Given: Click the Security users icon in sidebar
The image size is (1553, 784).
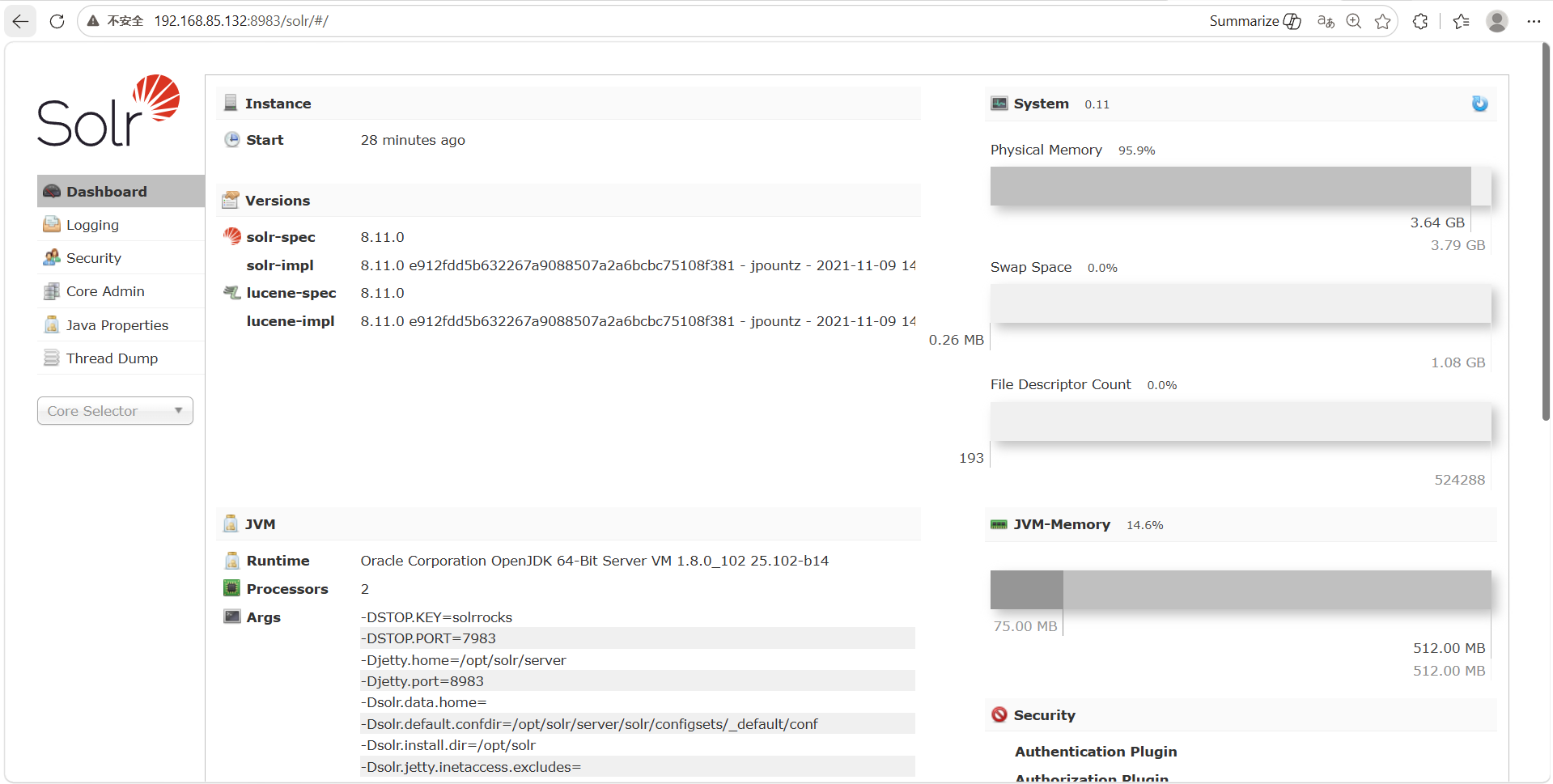Looking at the screenshot, I should click(52, 258).
